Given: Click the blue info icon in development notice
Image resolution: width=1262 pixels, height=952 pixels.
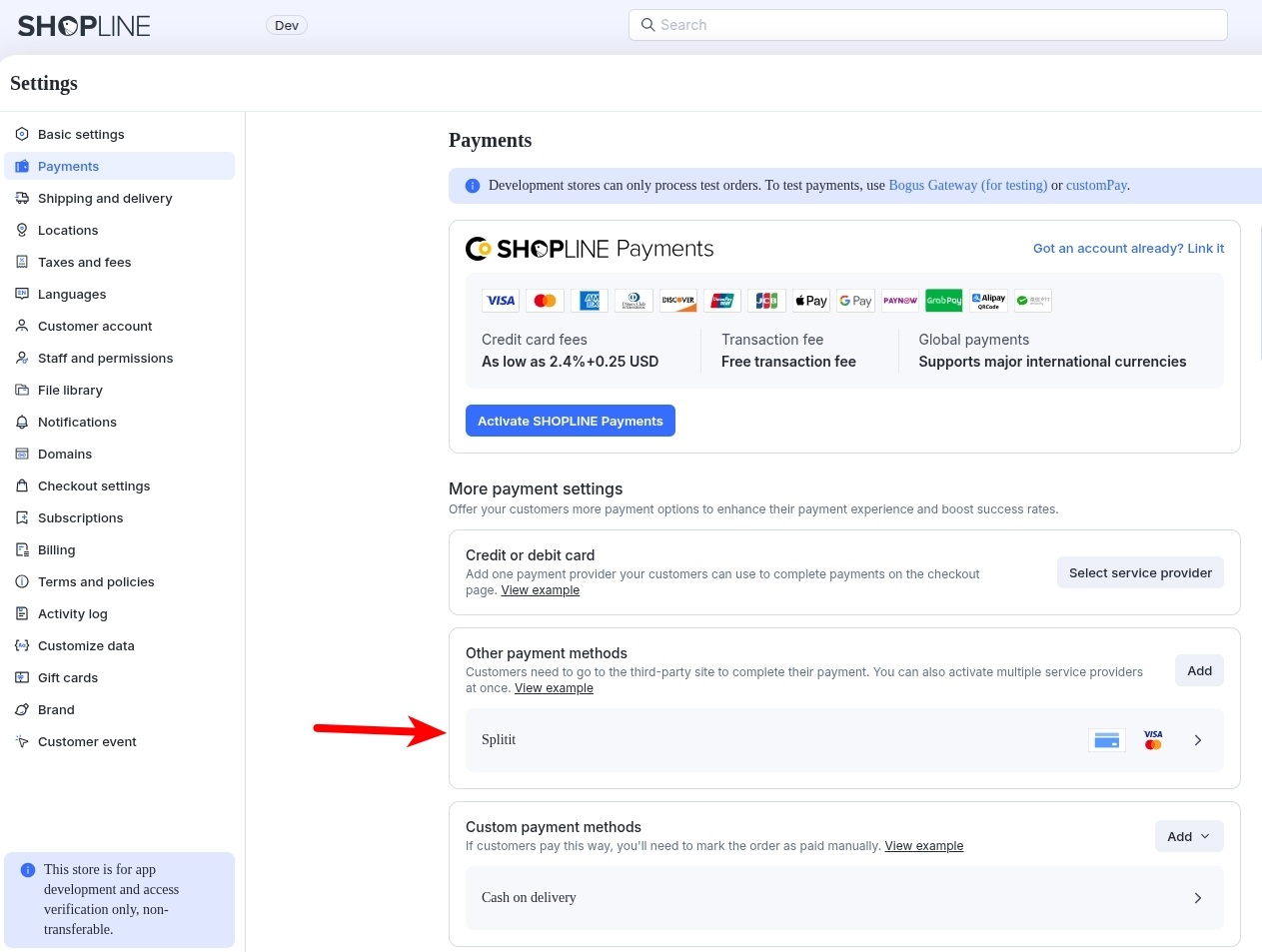Looking at the screenshot, I should (x=473, y=186).
